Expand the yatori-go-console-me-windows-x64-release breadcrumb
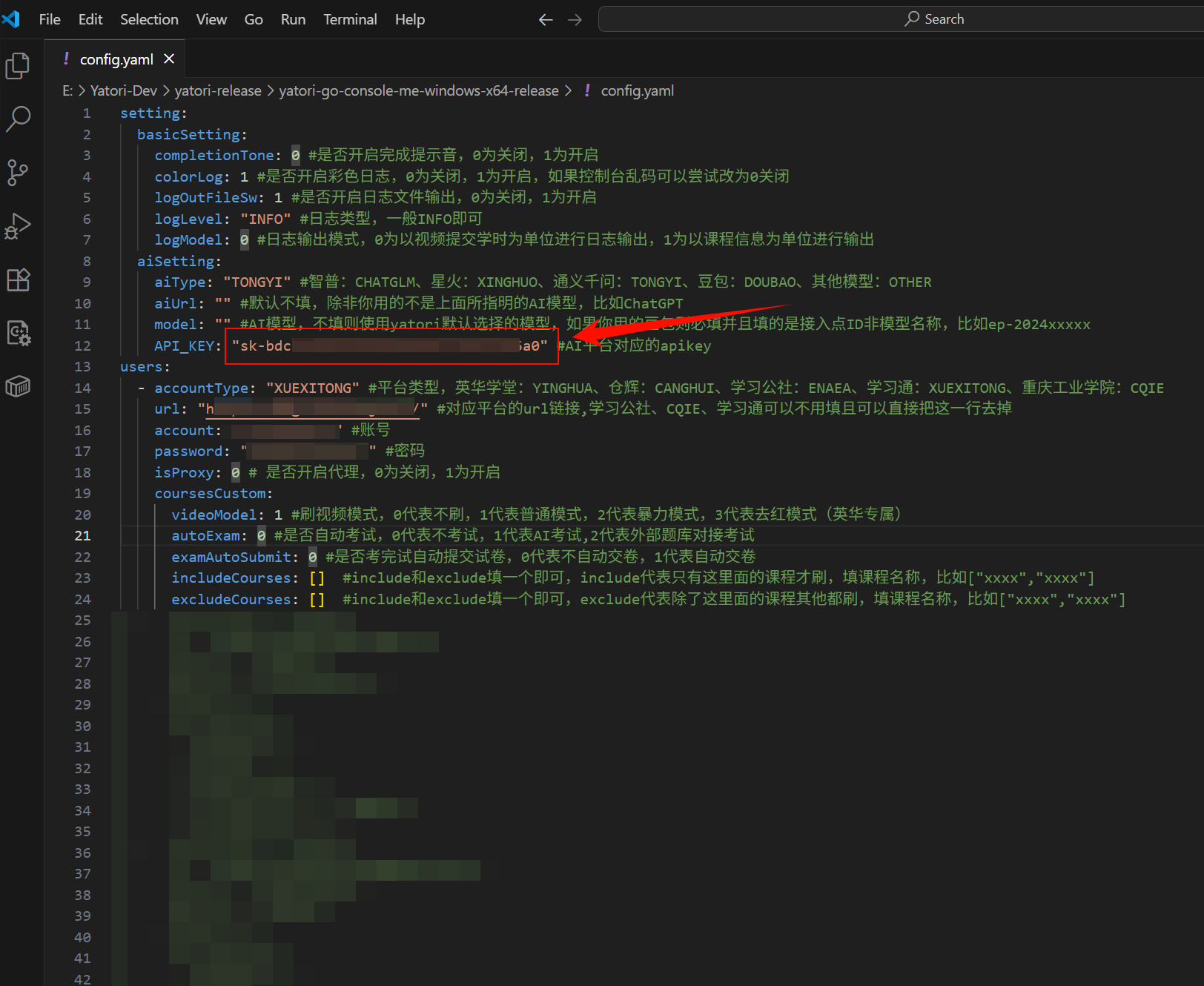1204x986 pixels. click(418, 90)
